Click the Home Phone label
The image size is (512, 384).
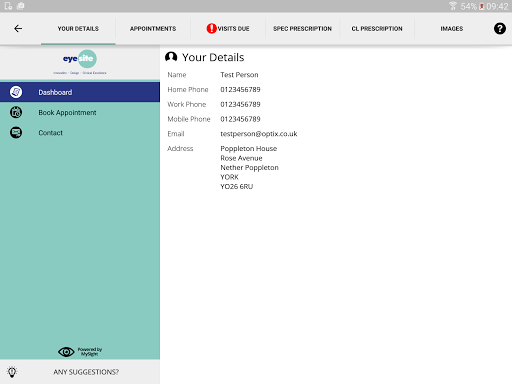[188, 89]
